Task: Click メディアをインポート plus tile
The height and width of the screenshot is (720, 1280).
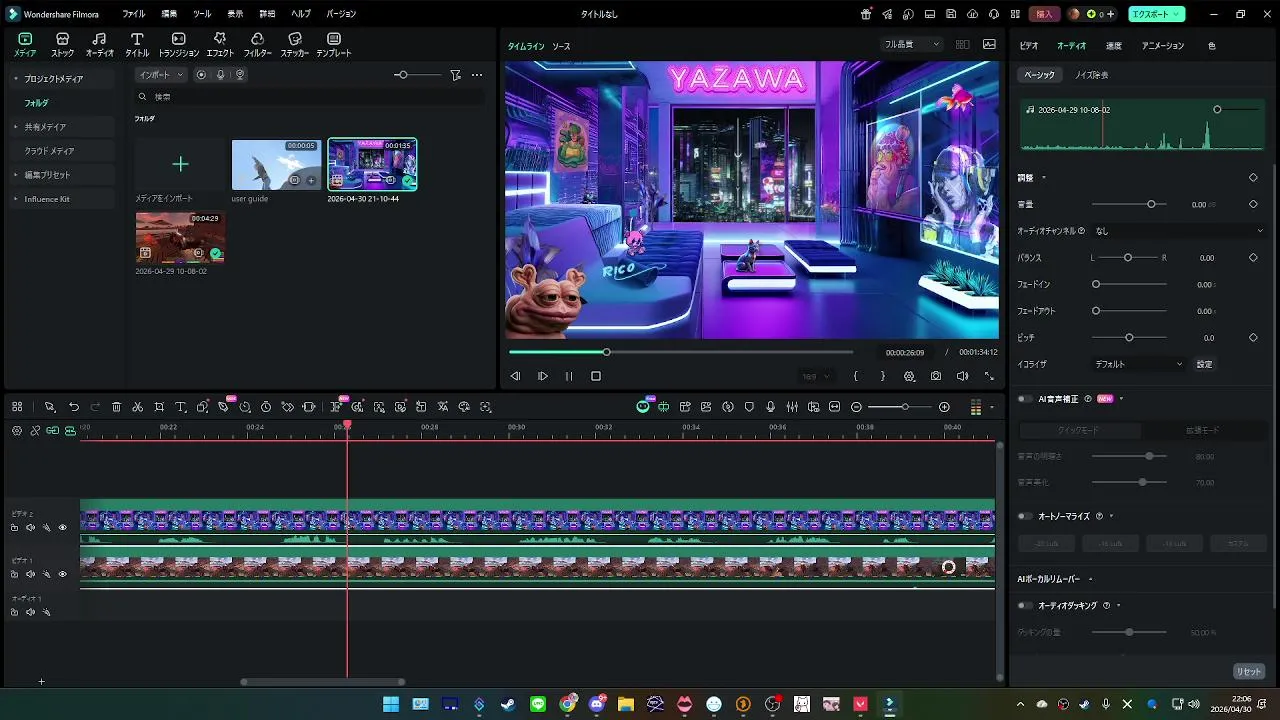Action: [x=180, y=164]
